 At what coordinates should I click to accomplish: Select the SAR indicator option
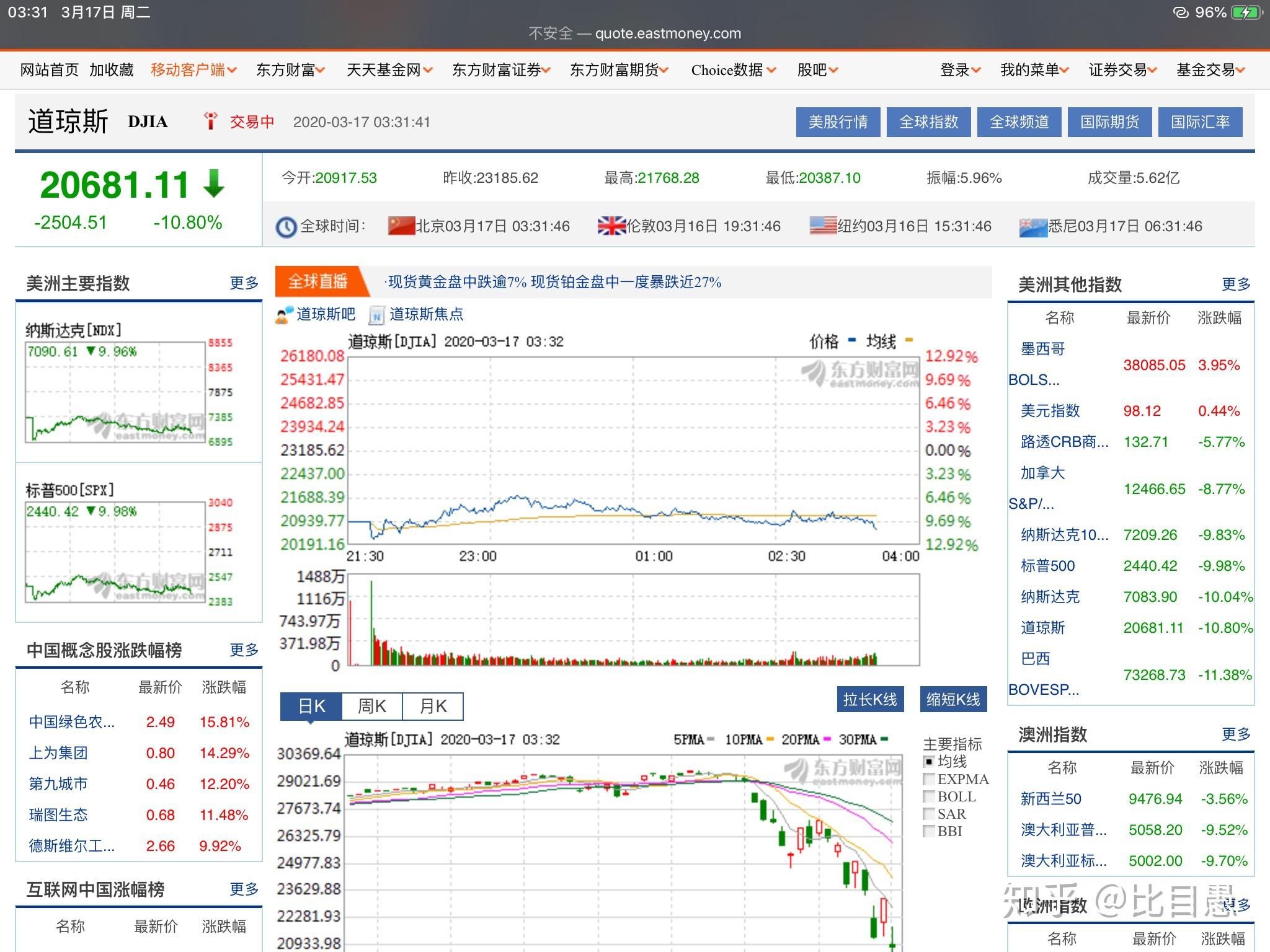(928, 814)
